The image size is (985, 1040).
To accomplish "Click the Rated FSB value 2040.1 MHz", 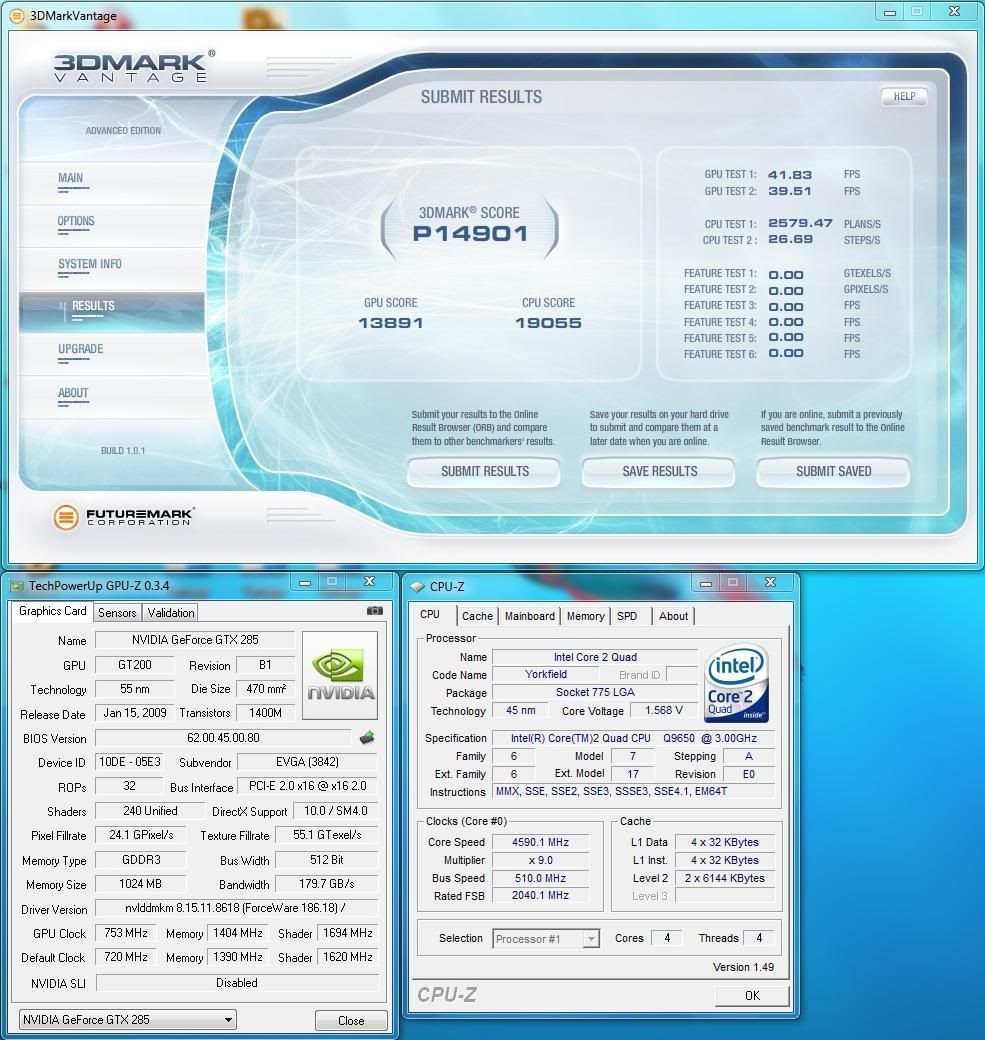I will [540, 895].
